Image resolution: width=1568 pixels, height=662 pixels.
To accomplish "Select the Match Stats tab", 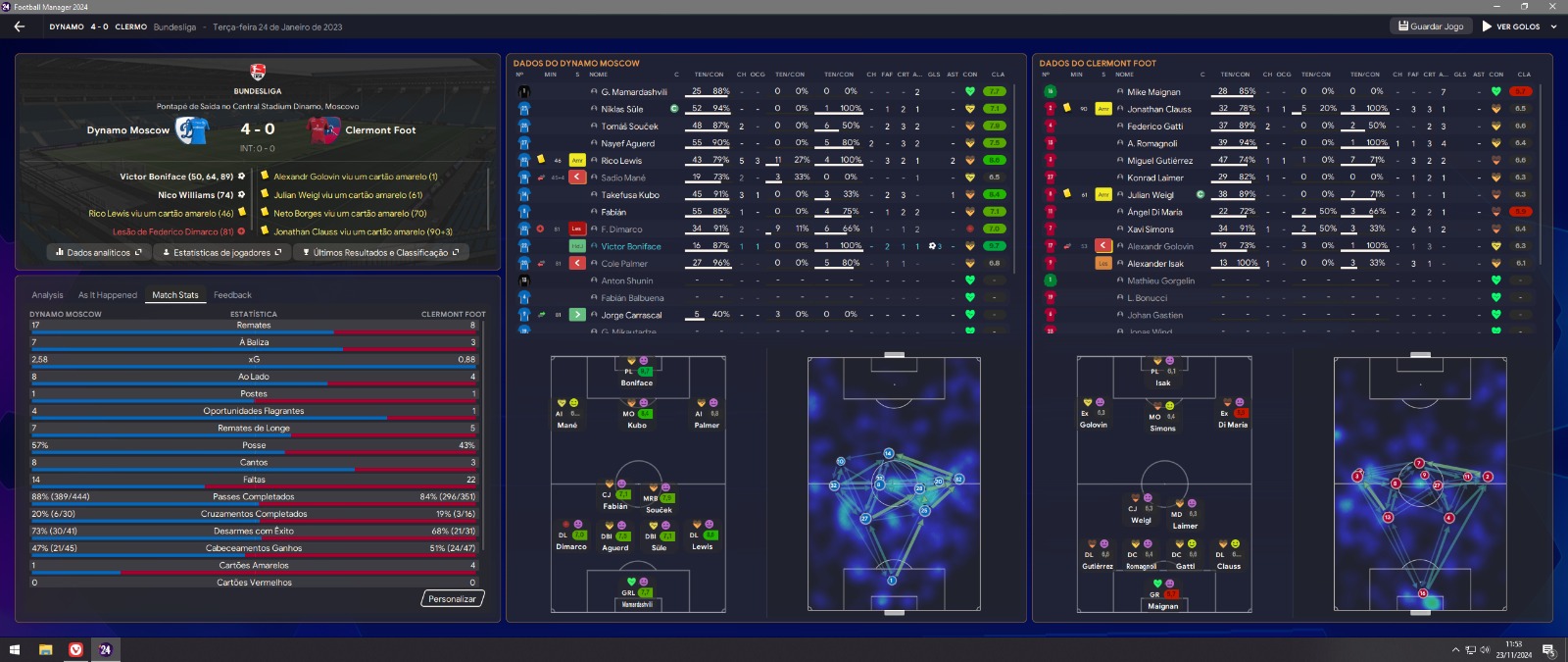I will coord(175,295).
